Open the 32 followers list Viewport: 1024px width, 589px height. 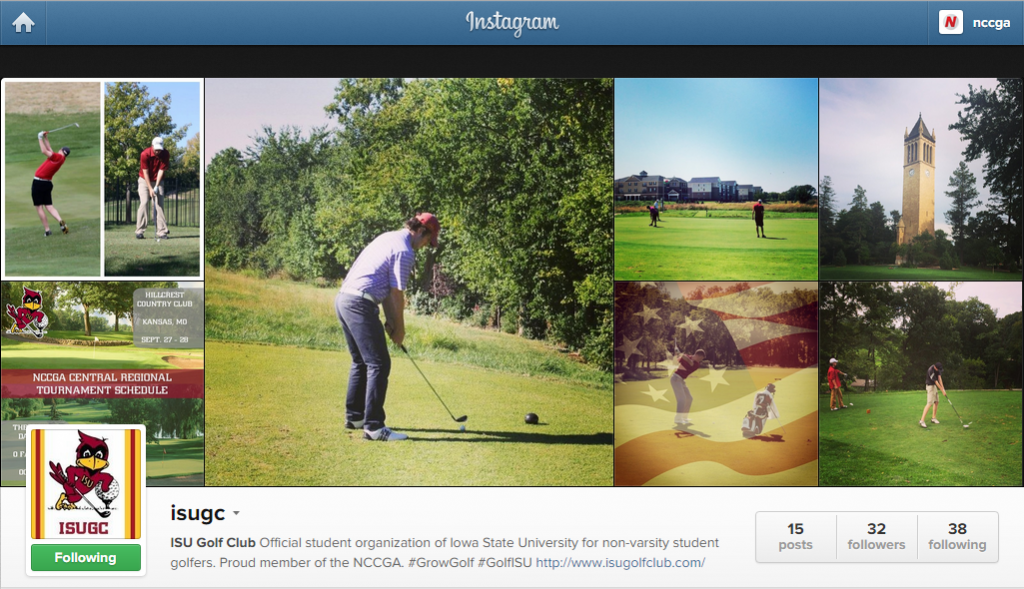(876, 536)
